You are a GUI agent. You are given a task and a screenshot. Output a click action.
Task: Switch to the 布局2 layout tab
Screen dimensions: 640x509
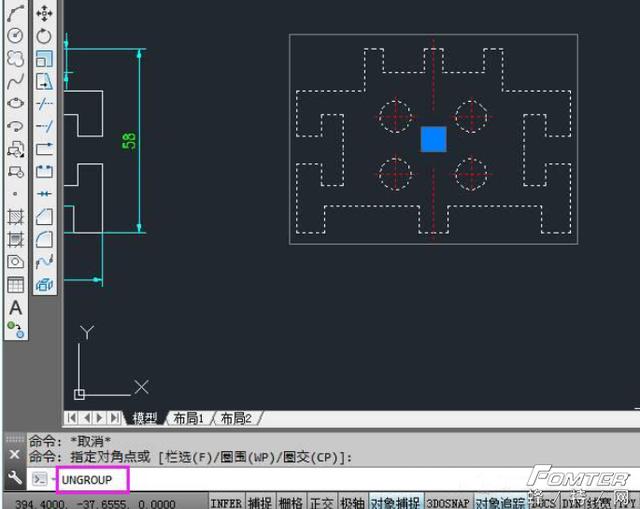(236, 418)
